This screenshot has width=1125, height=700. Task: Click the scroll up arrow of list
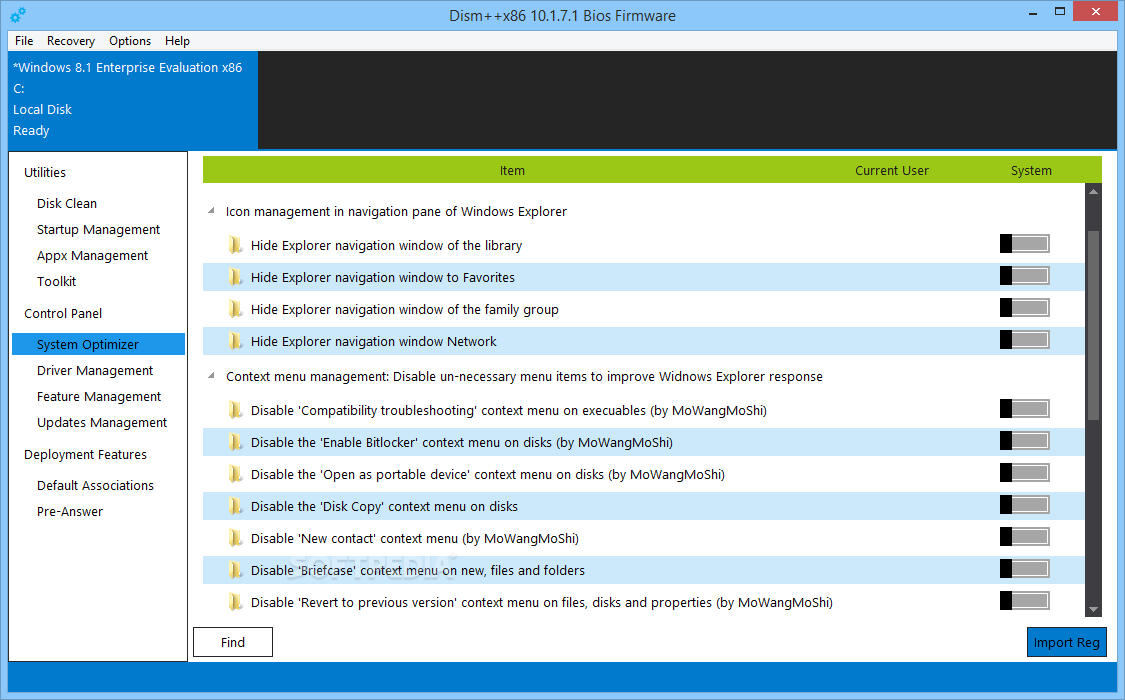tap(1093, 191)
